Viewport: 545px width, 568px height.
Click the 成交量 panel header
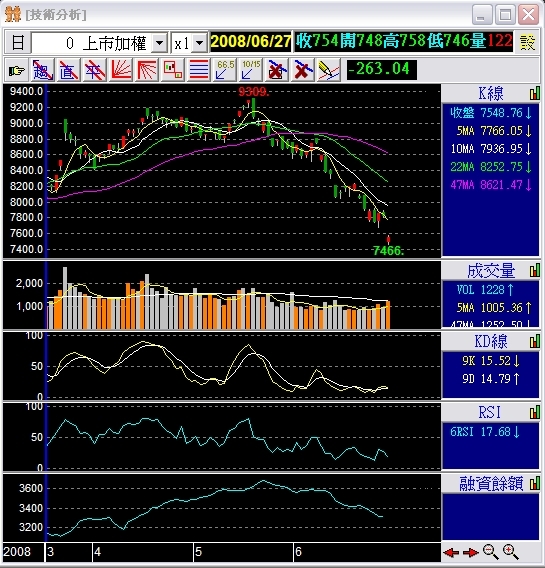click(x=491, y=270)
